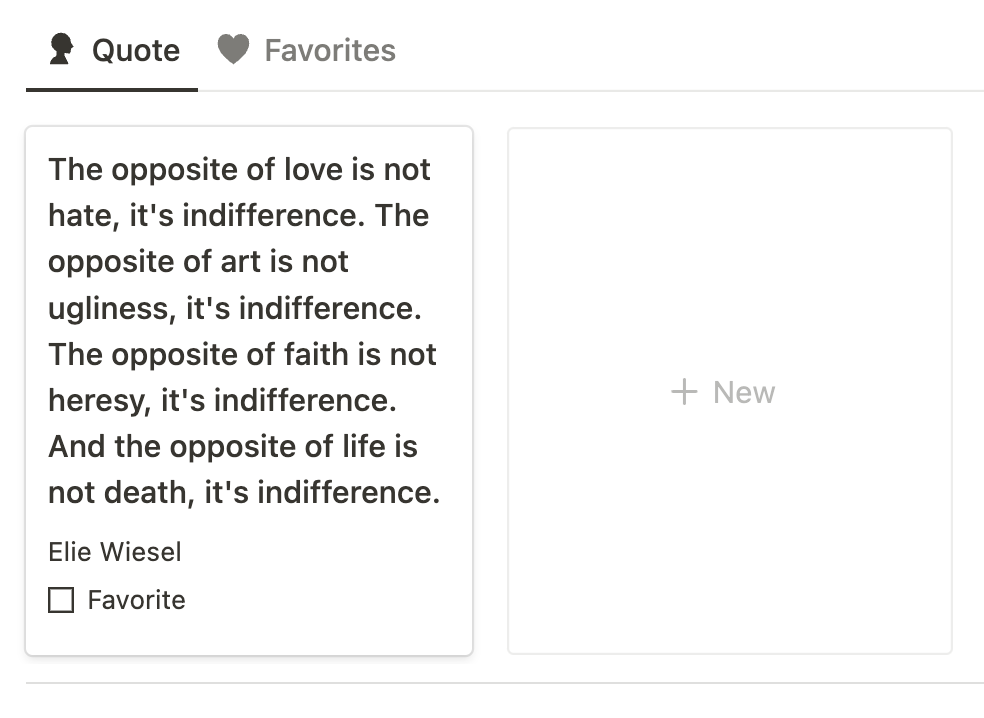984x718 pixels.
Task: Click the text "not death, it's indifference."
Action: click(x=244, y=492)
